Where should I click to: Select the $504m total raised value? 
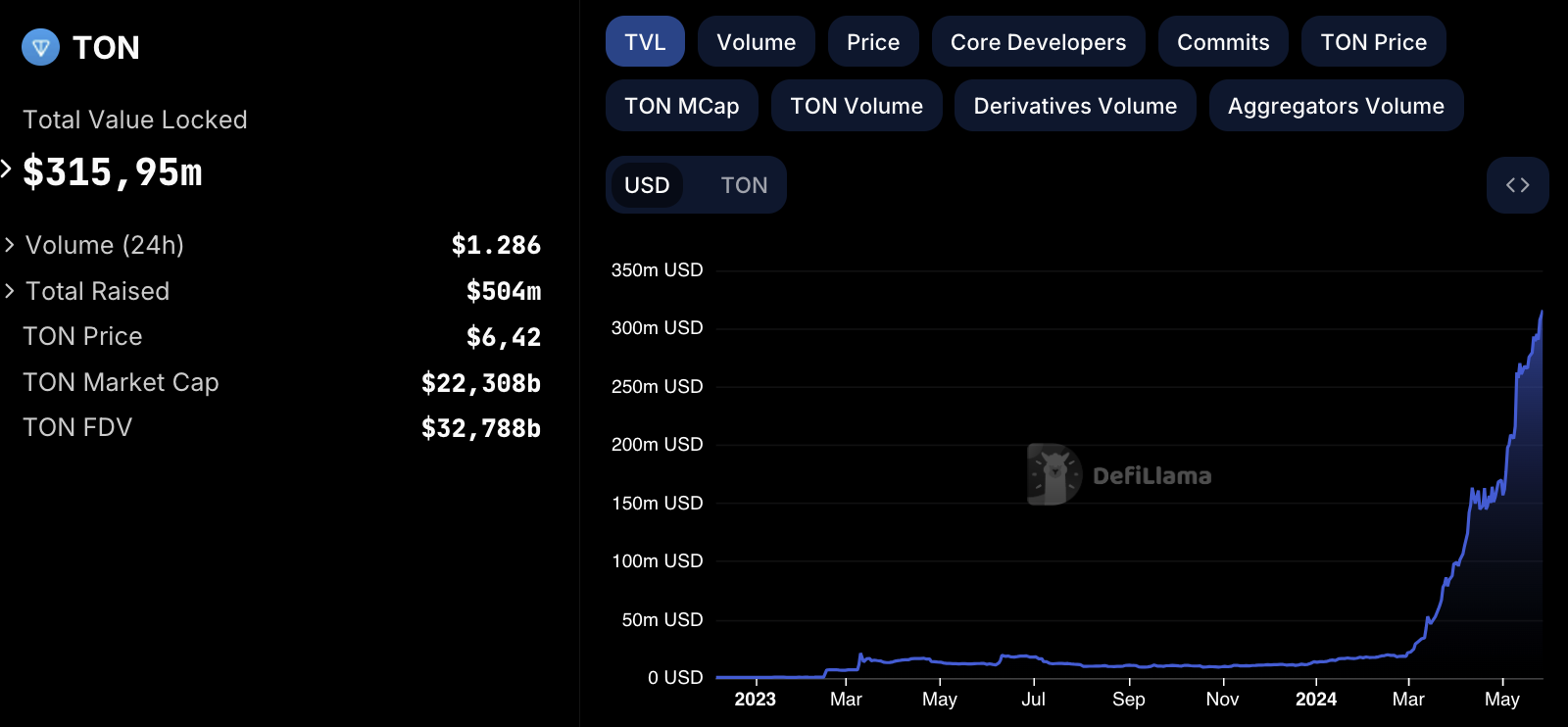(x=504, y=291)
